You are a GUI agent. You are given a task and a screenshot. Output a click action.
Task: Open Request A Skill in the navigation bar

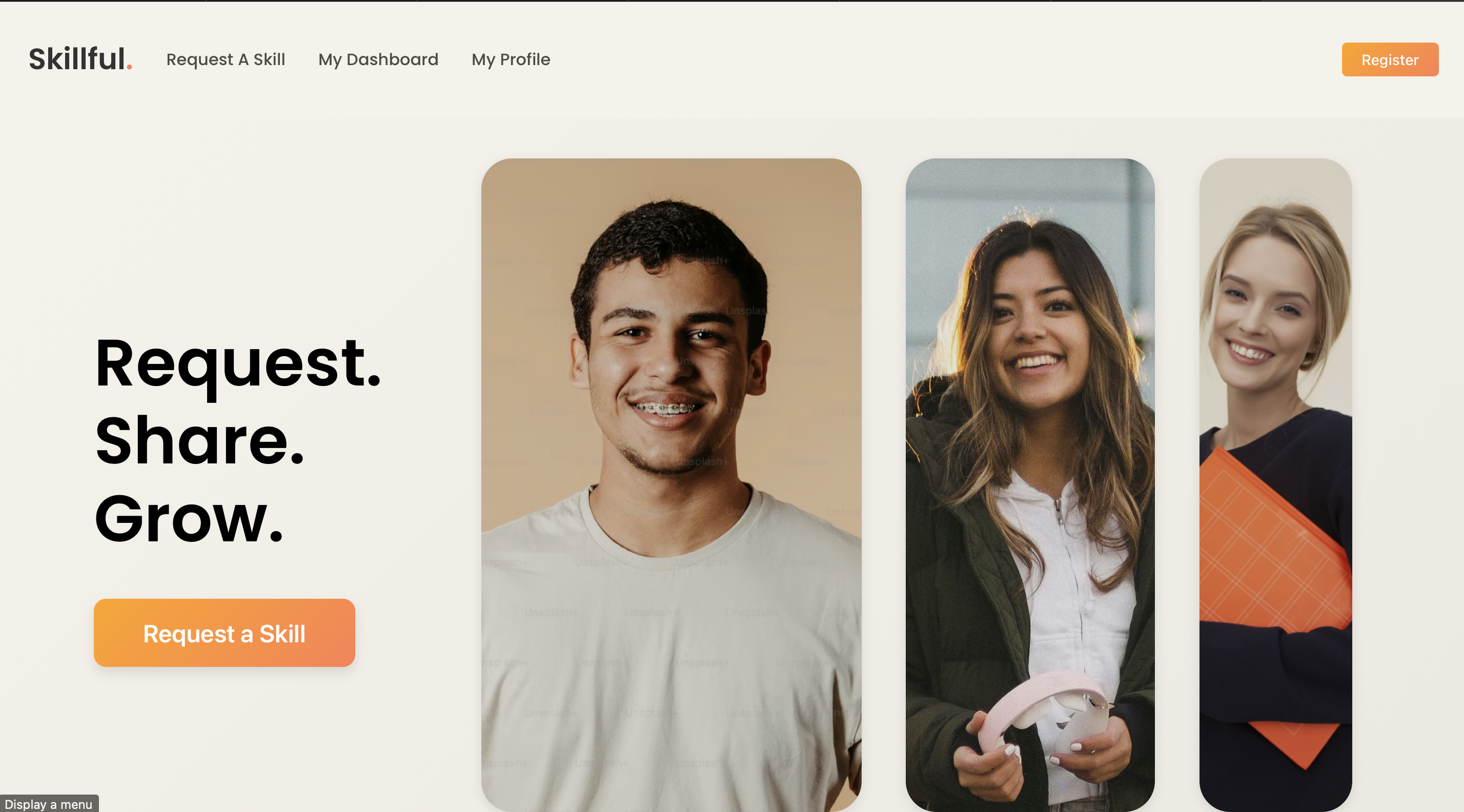click(x=226, y=59)
